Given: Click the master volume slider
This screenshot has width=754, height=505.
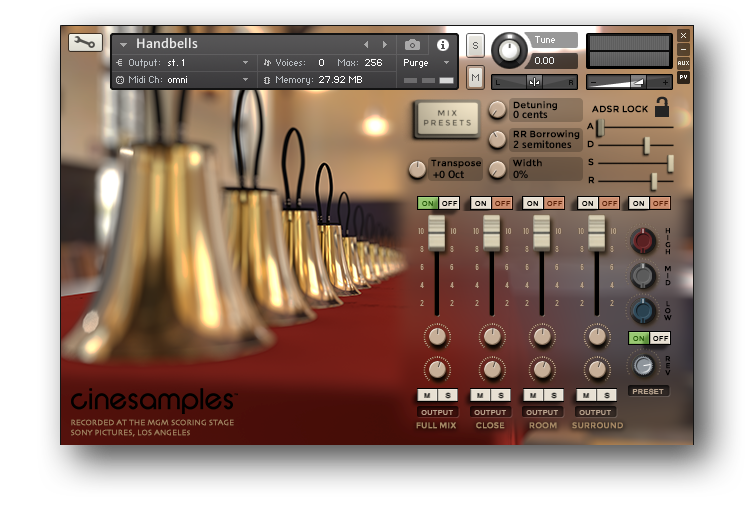Looking at the screenshot, I should 629,82.
